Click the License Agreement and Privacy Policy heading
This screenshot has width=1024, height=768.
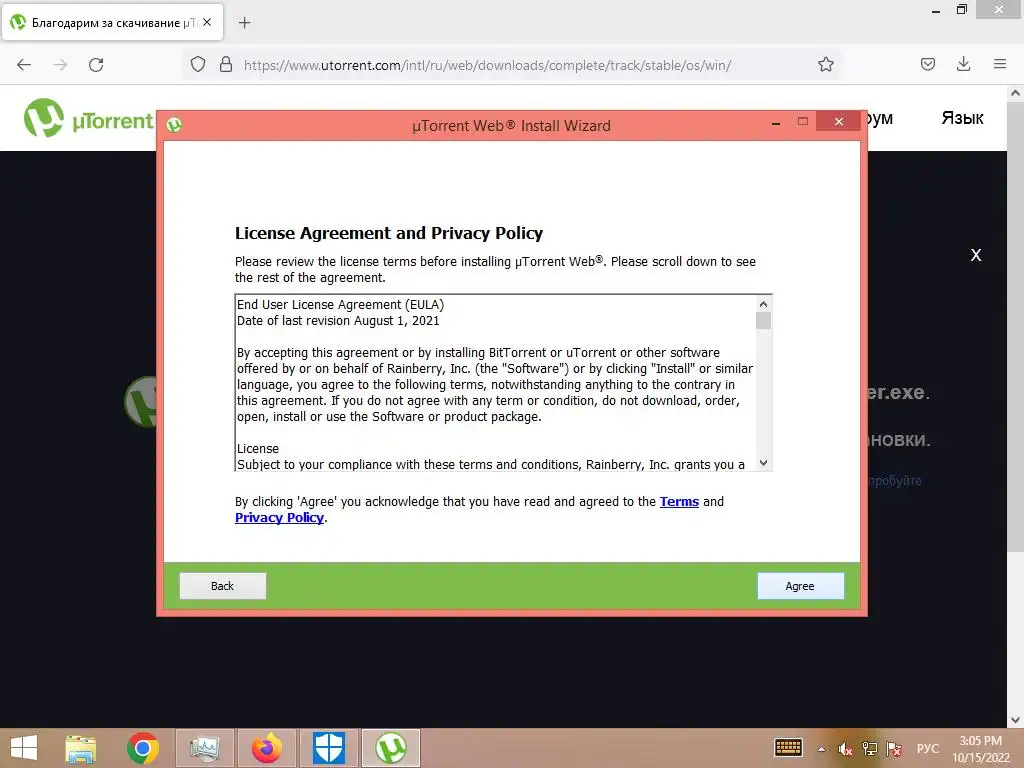coord(389,233)
